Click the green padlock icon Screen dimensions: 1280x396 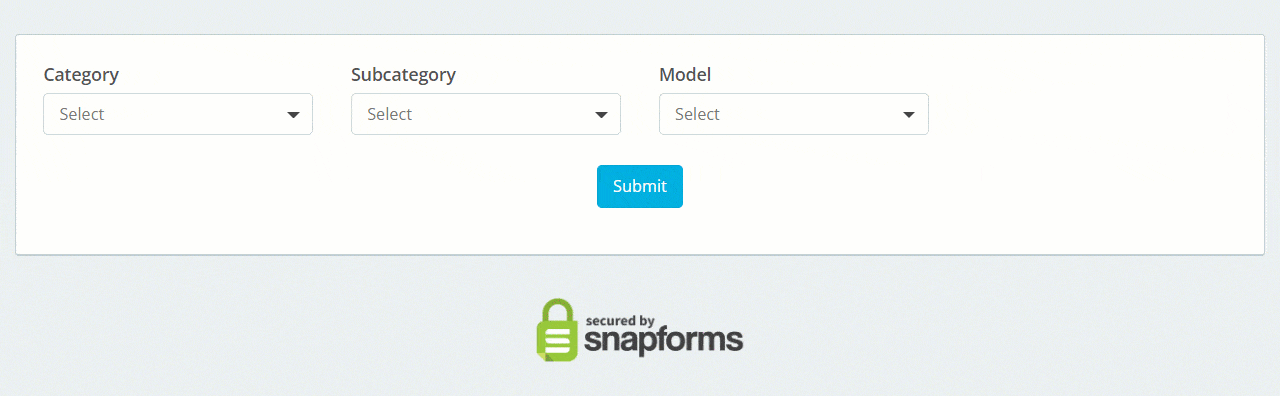pyautogui.click(x=557, y=329)
